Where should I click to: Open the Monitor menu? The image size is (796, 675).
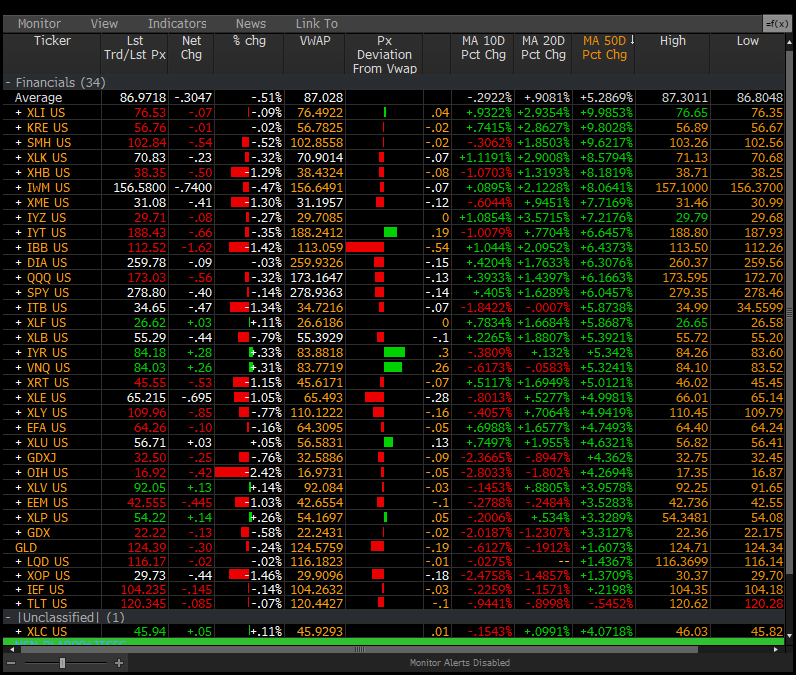tap(39, 23)
